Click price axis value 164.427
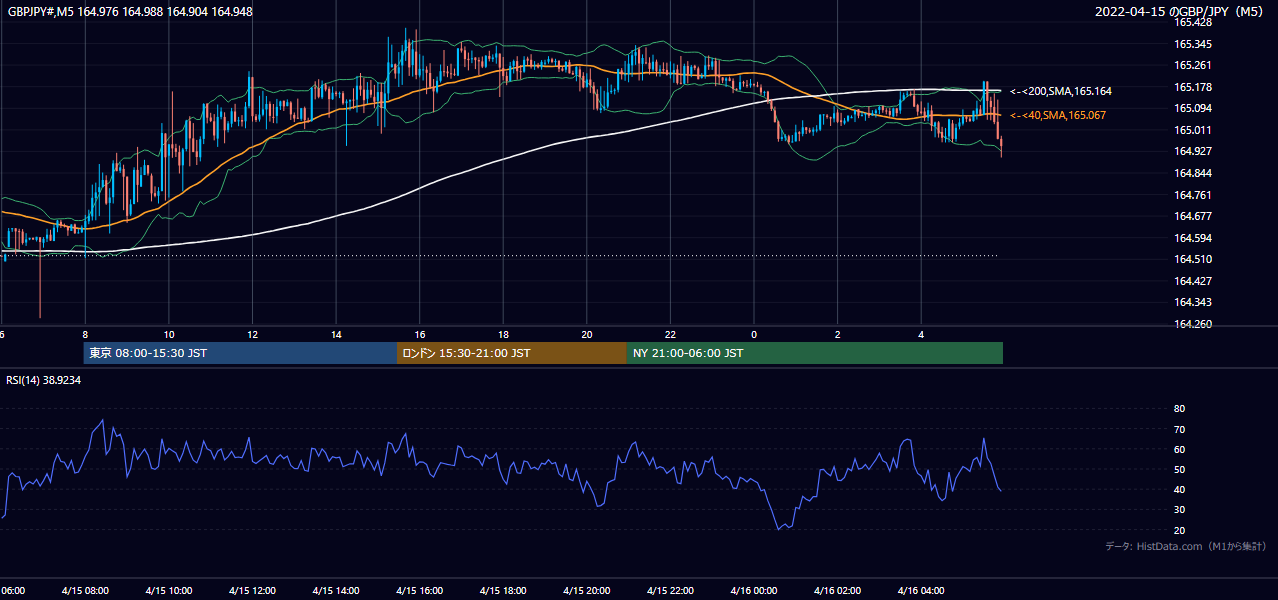The height and width of the screenshot is (600, 1278). pos(1193,281)
